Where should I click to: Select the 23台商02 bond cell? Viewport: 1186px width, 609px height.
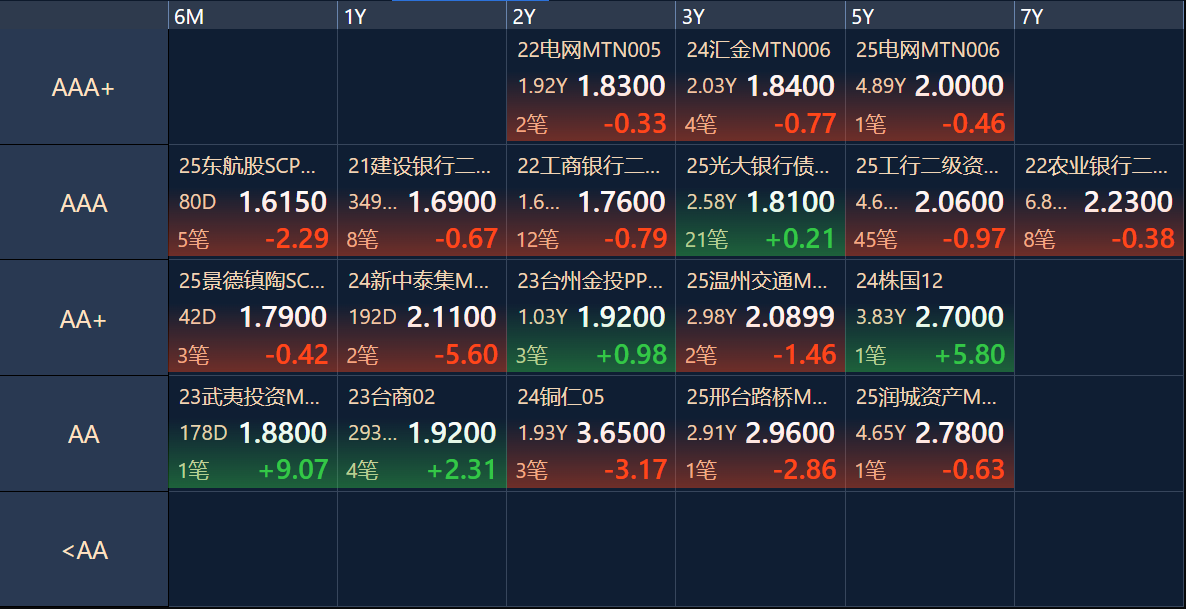point(422,434)
